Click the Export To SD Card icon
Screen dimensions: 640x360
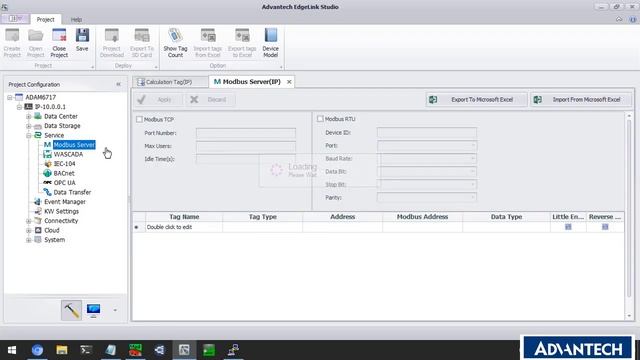point(142,43)
